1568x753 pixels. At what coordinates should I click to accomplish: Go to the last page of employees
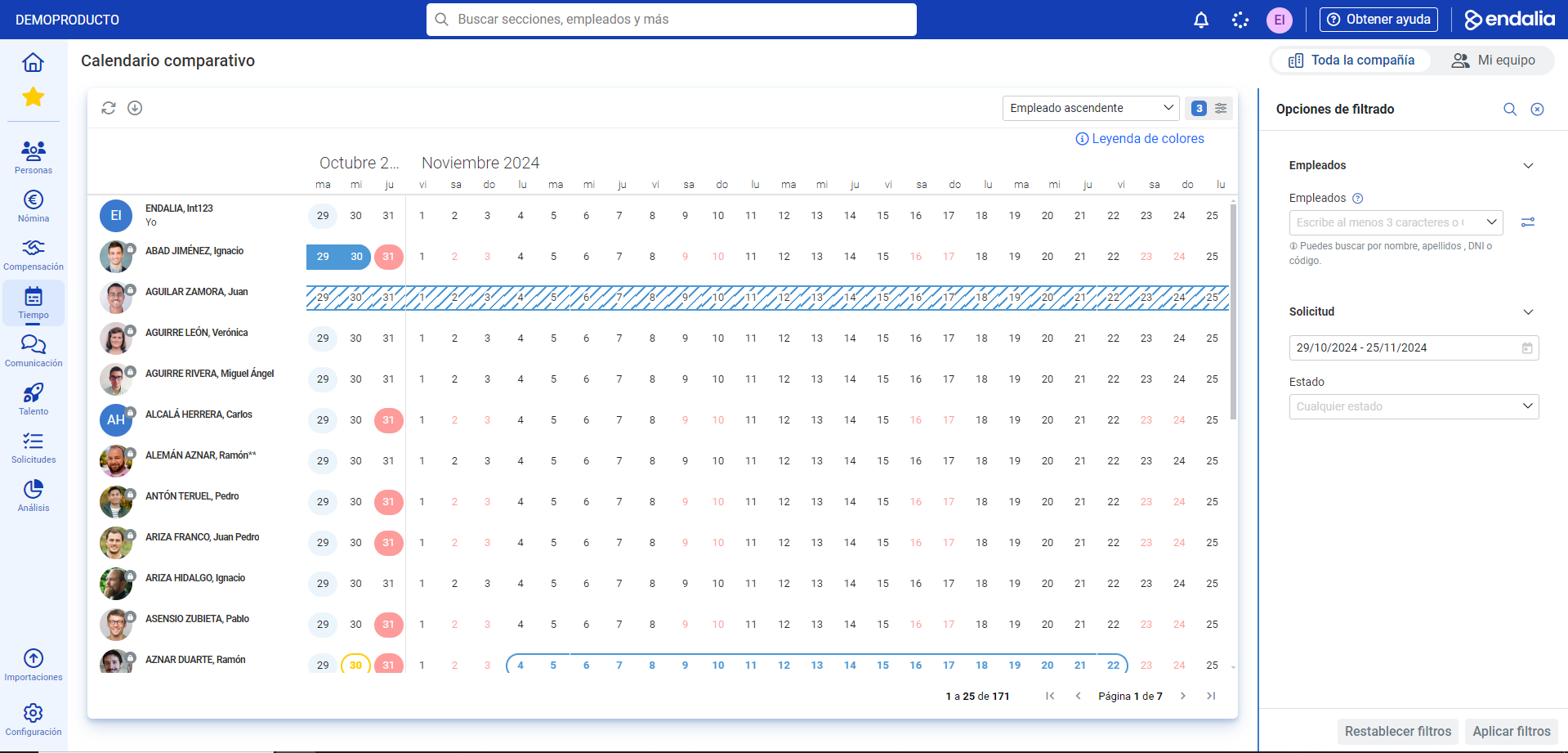[1211, 696]
